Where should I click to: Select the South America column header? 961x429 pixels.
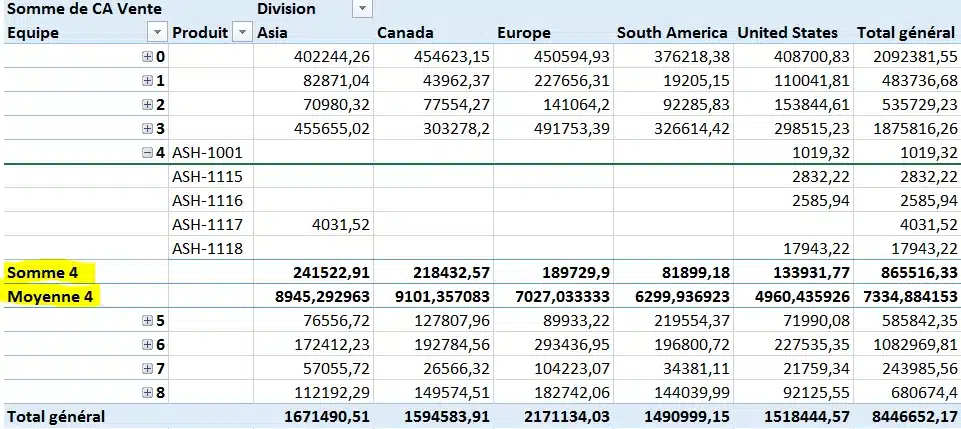[x=672, y=32]
